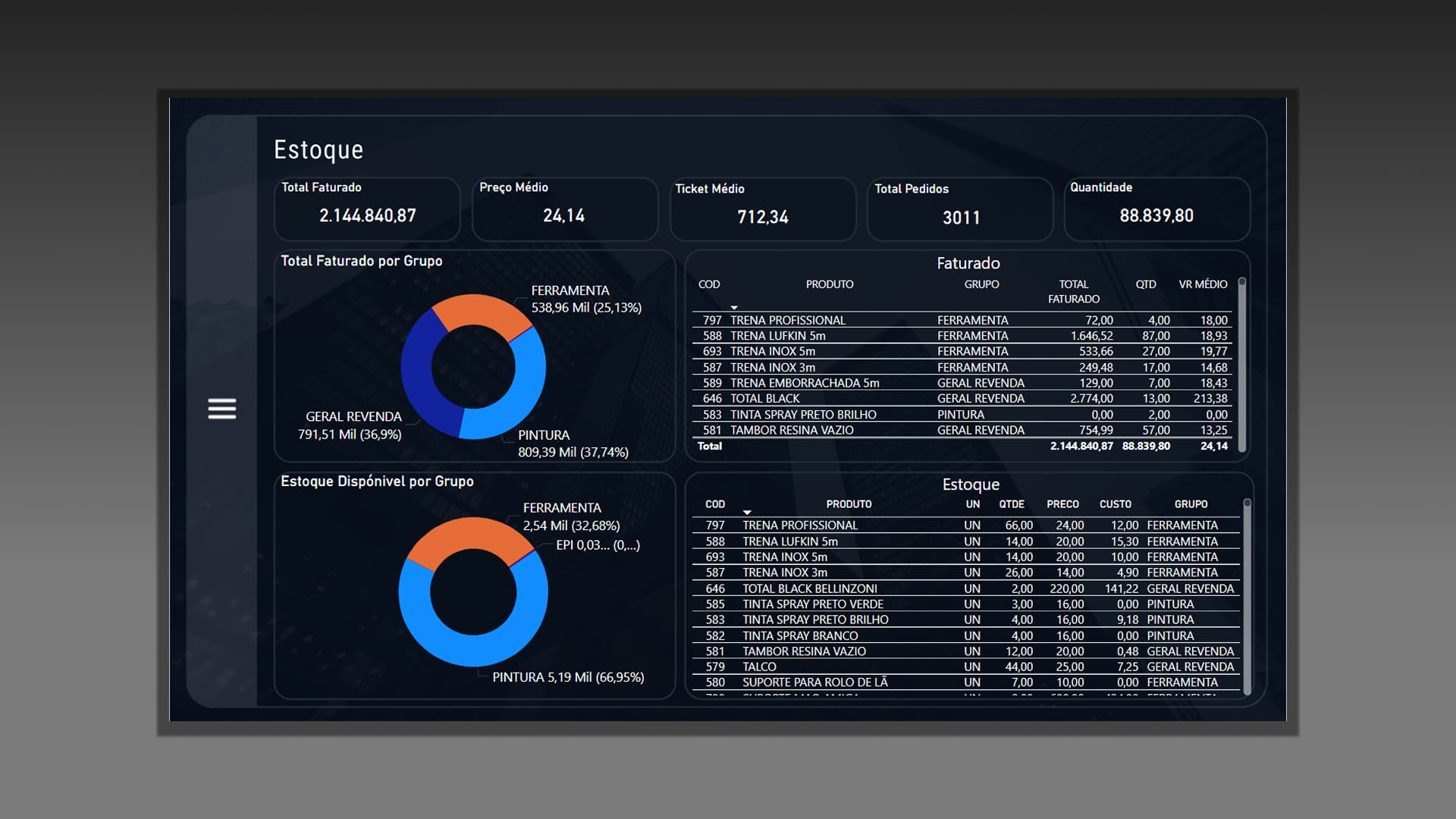The height and width of the screenshot is (819, 1456).
Task: Click the Faturado table vertical scrollbar
Action: click(x=1242, y=365)
